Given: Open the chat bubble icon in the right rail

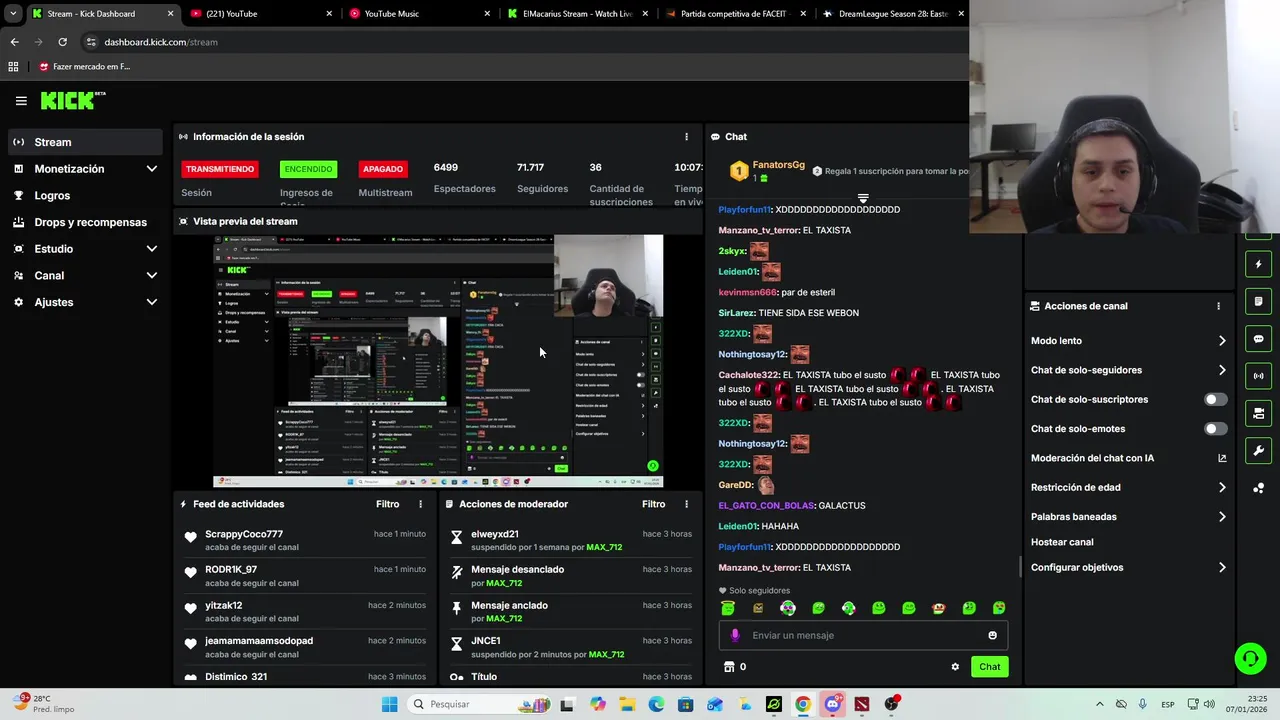Looking at the screenshot, I should pyautogui.click(x=1258, y=339).
